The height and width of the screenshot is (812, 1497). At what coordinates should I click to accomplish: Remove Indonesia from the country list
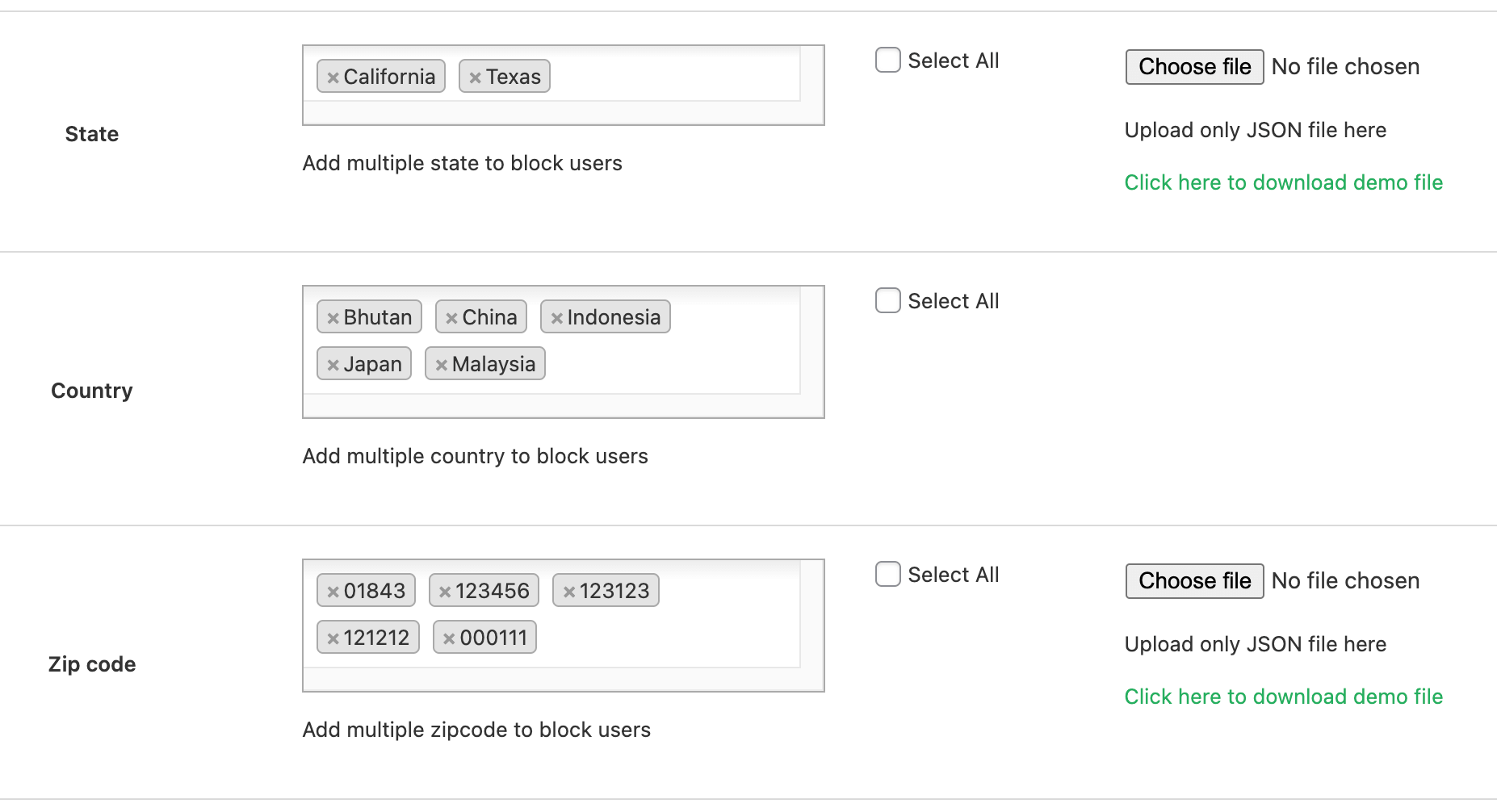(x=556, y=318)
